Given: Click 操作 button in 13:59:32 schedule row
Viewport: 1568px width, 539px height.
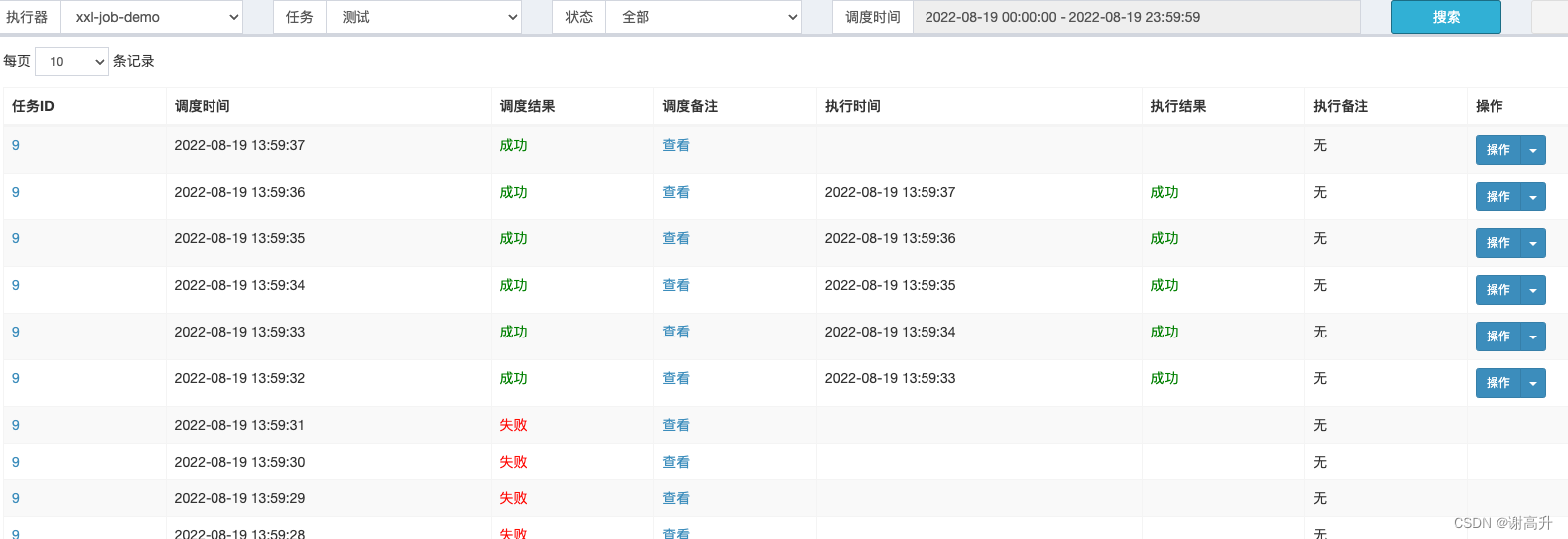Looking at the screenshot, I should tap(1498, 383).
